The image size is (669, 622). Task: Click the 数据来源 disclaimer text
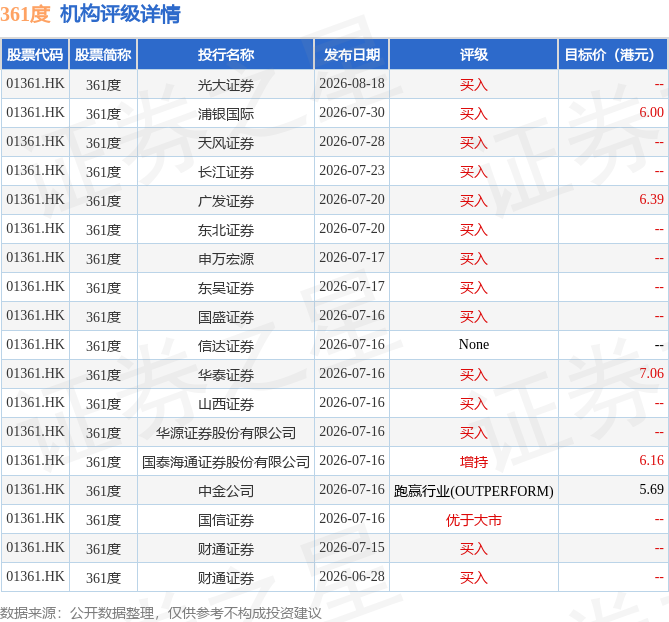[x=160, y=613]
